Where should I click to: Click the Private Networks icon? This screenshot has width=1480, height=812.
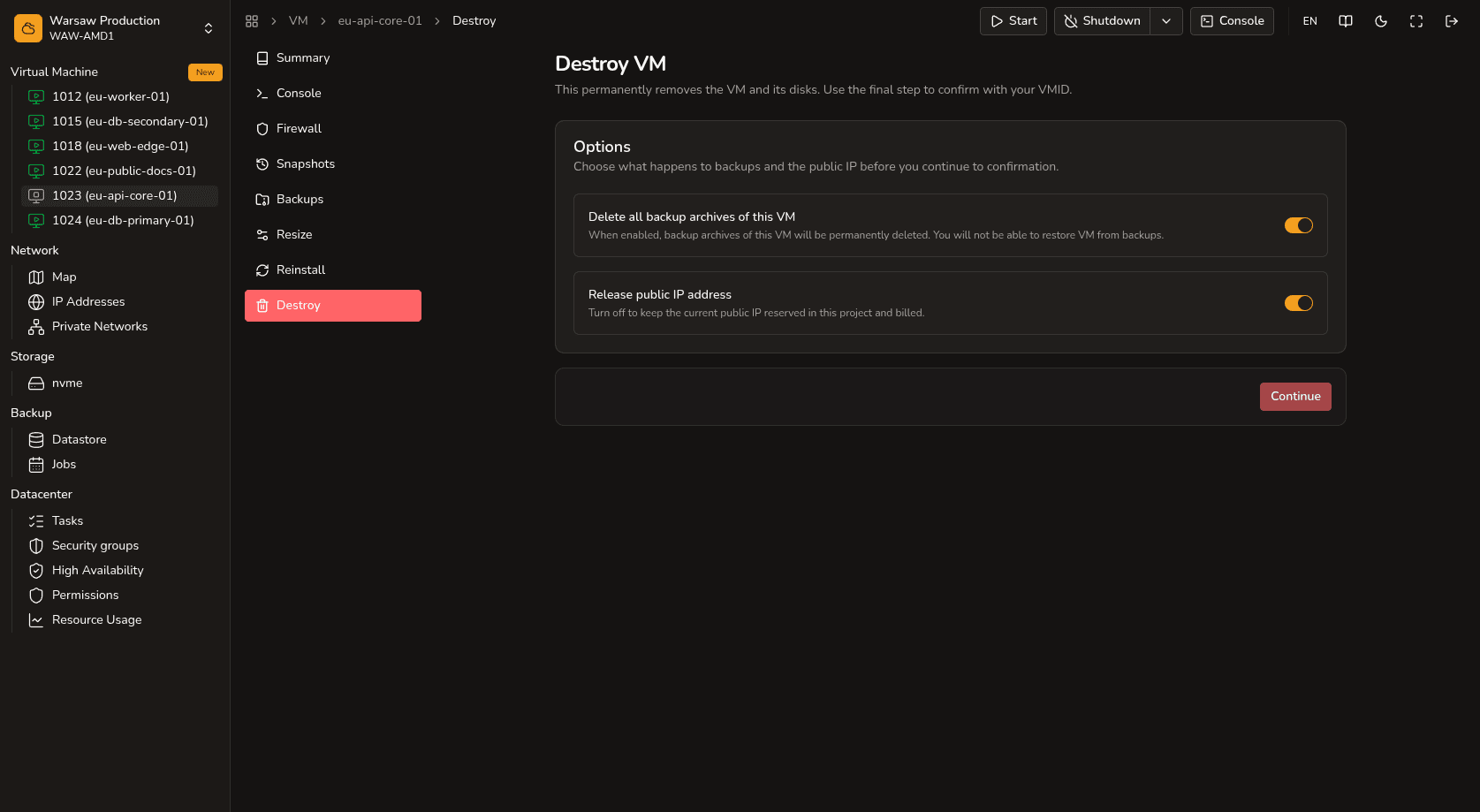pyautogui.click(x=36, y=327)
